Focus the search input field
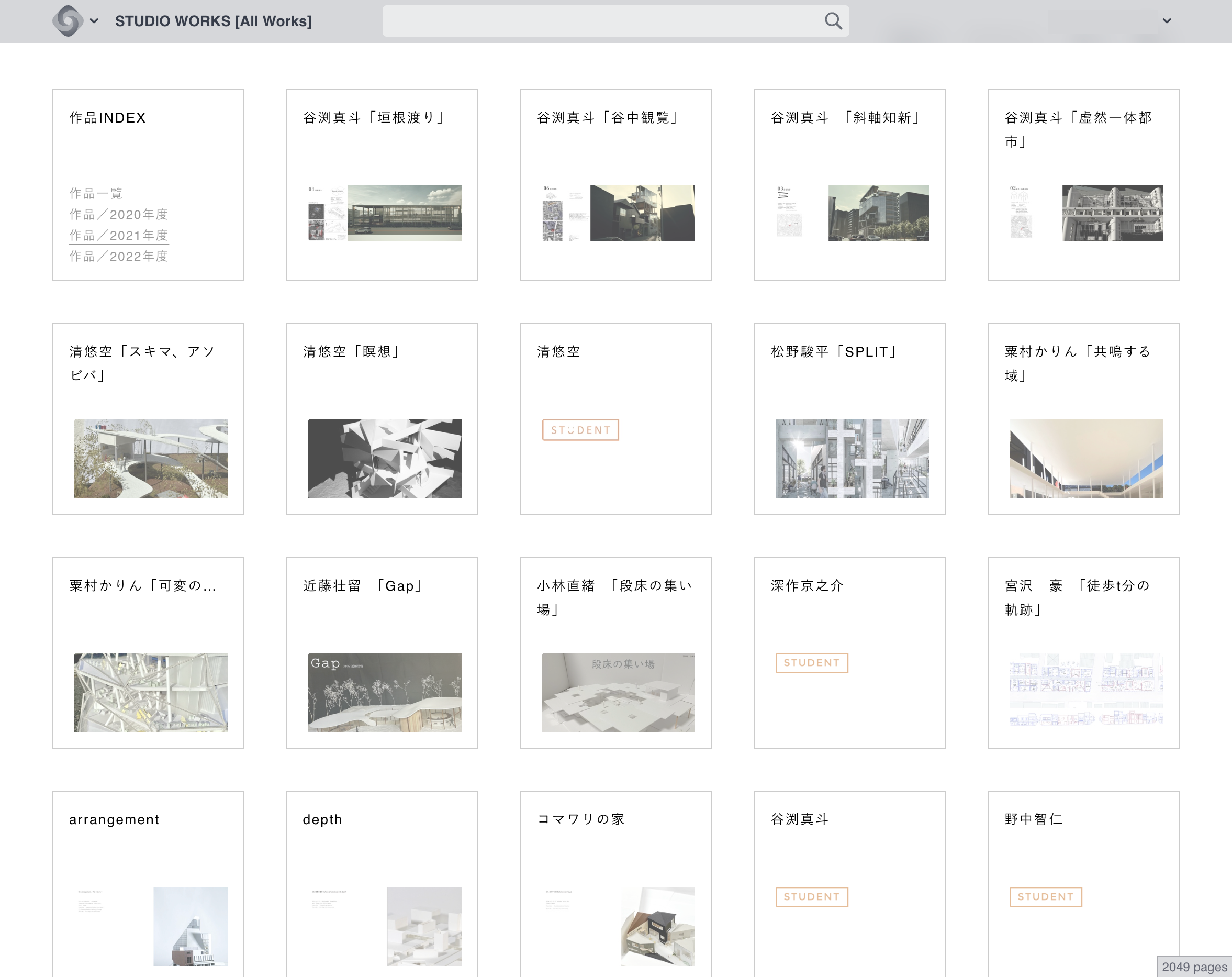Image resolution: width=1232 pixels, height=977 pixels. [x=600, y=21]
